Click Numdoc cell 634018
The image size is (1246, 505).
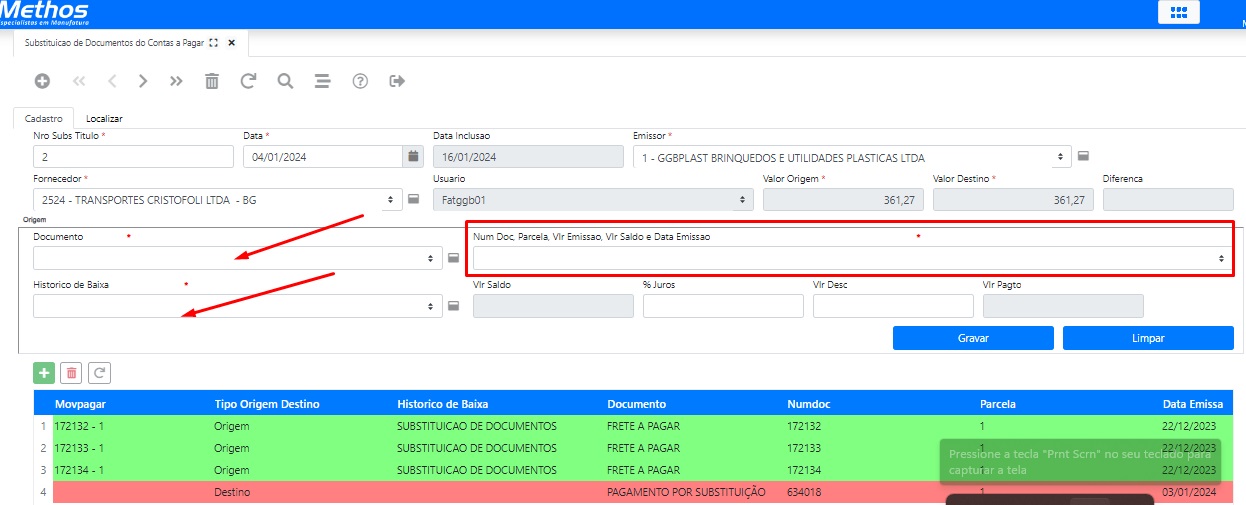point(804,492)
